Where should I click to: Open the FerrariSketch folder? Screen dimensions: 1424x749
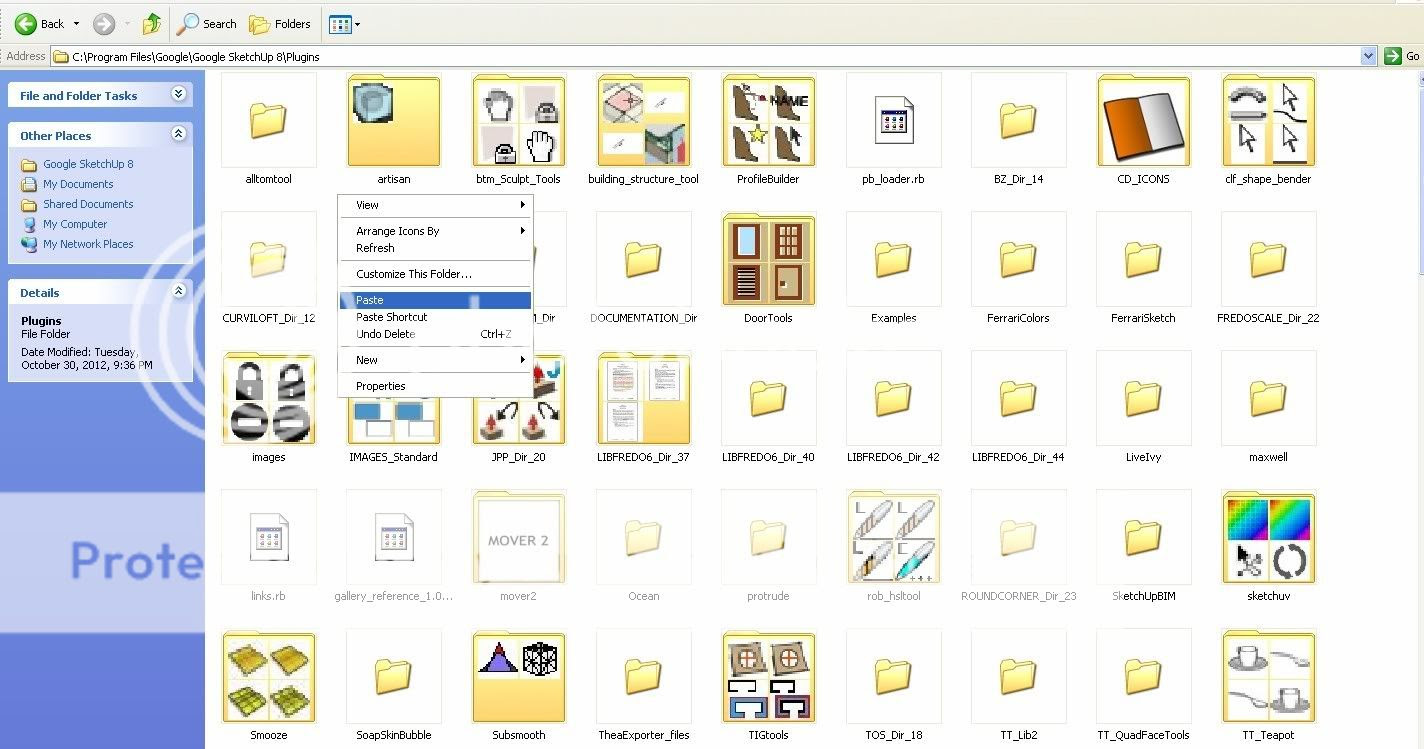tap(1143, 259)
